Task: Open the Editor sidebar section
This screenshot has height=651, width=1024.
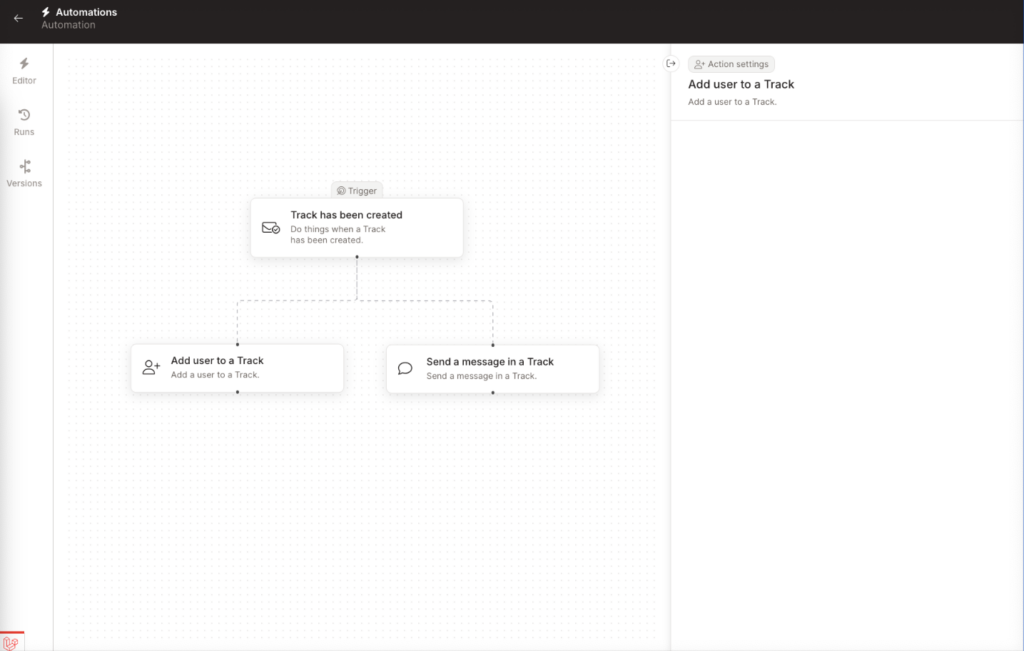Action: (x=24, y=71)
